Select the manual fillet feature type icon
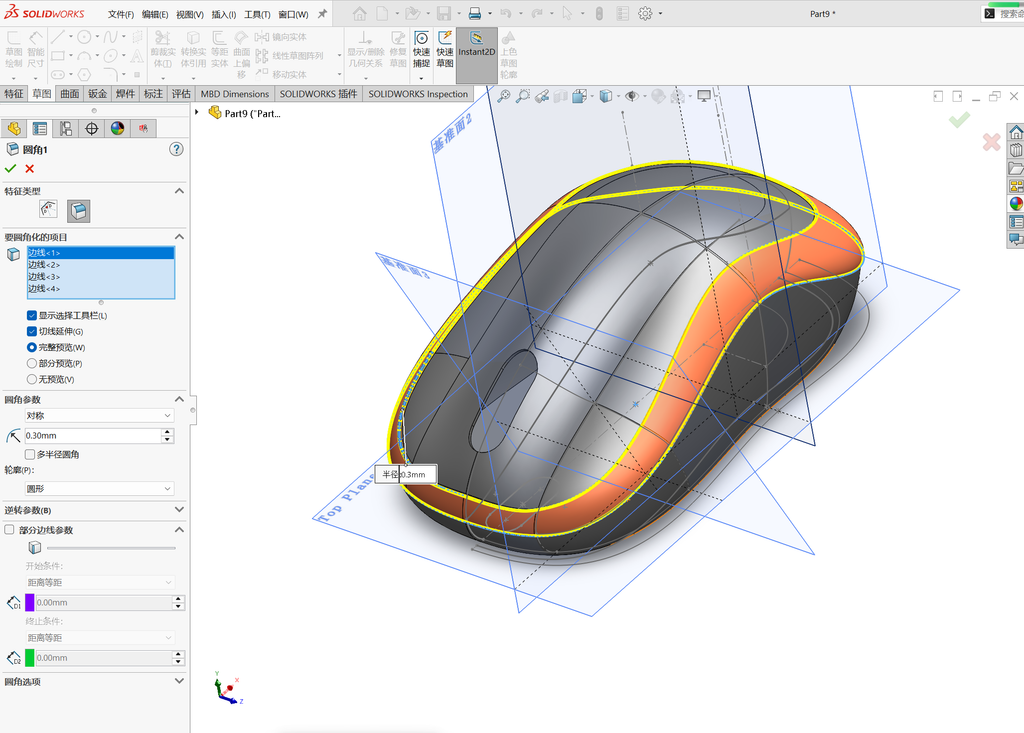1024x733 pixels. 78,210
